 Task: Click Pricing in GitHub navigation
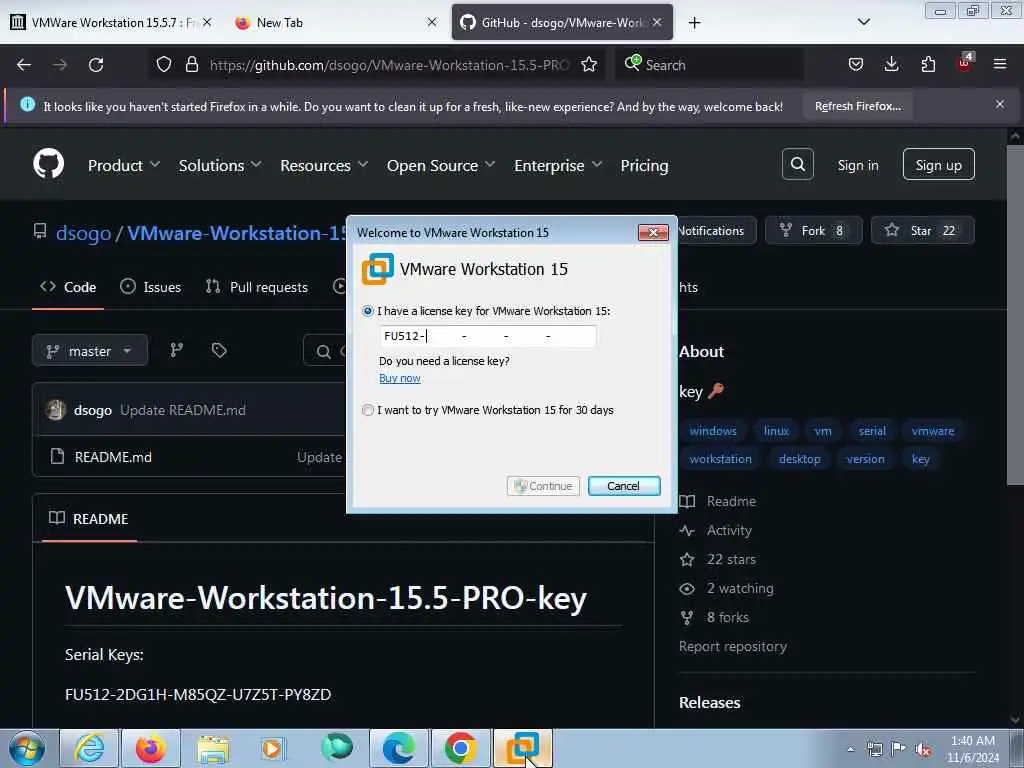pos(644,165)
